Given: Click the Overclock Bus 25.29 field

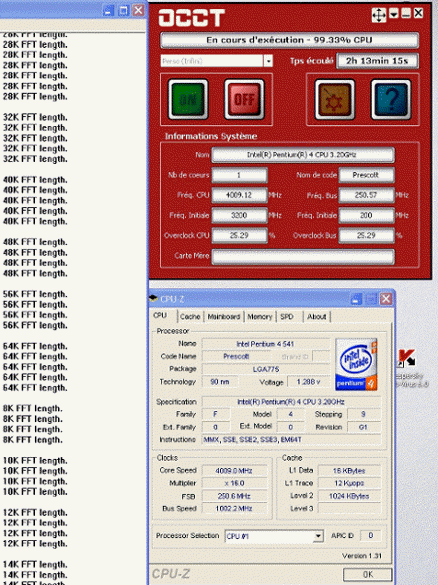Looking at the screenshot, I should [x=366, y=235].
